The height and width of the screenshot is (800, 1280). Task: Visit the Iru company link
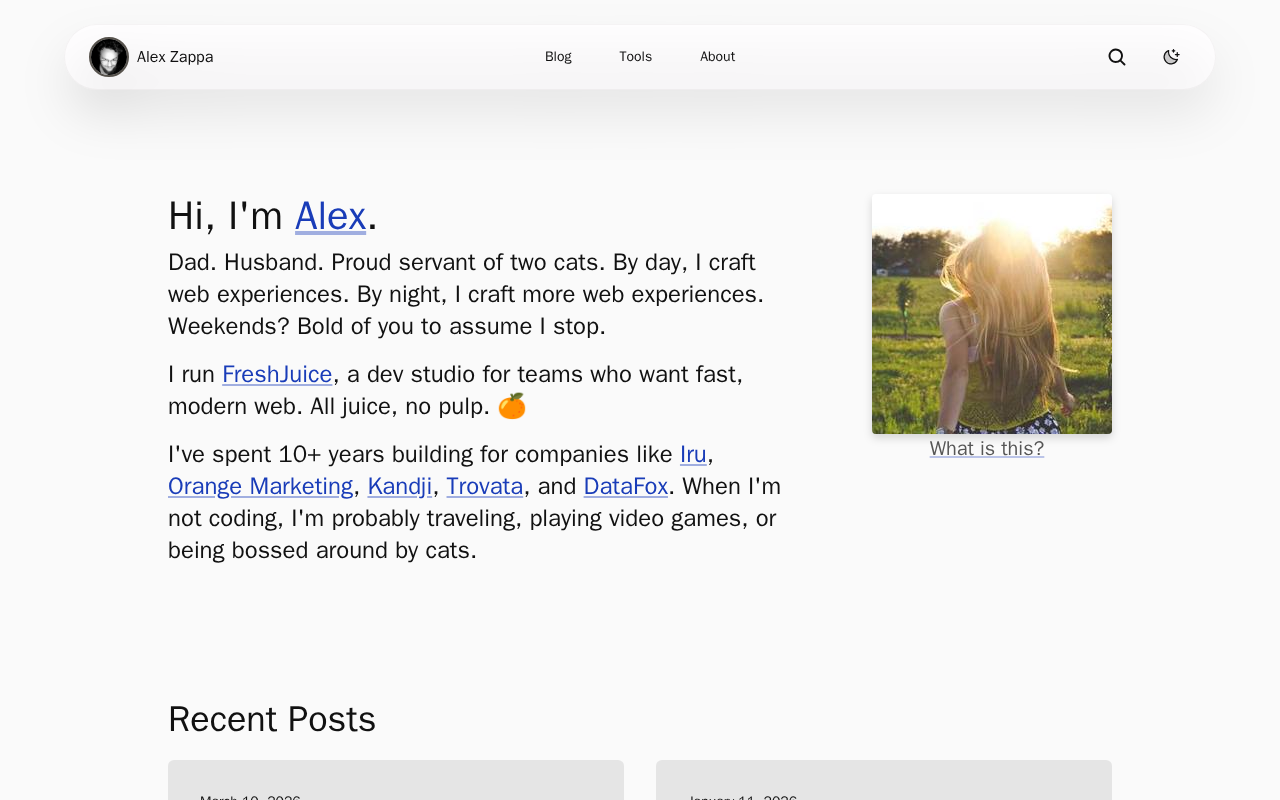tap(693, 454)
